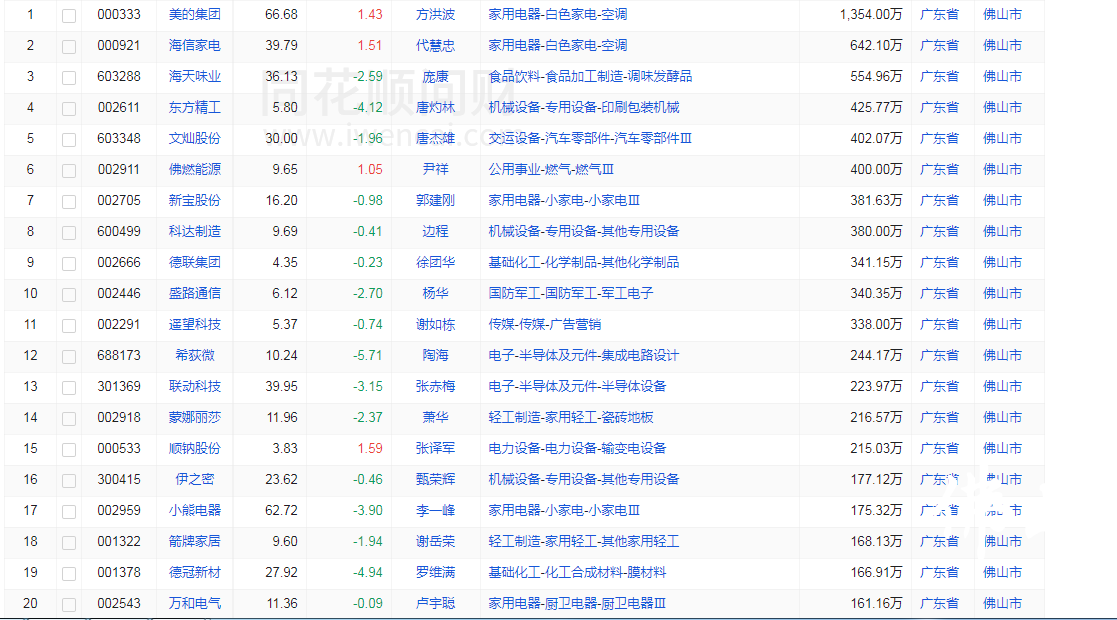
Task: Click stock name 德联集团
Action: tap(194, 262)
